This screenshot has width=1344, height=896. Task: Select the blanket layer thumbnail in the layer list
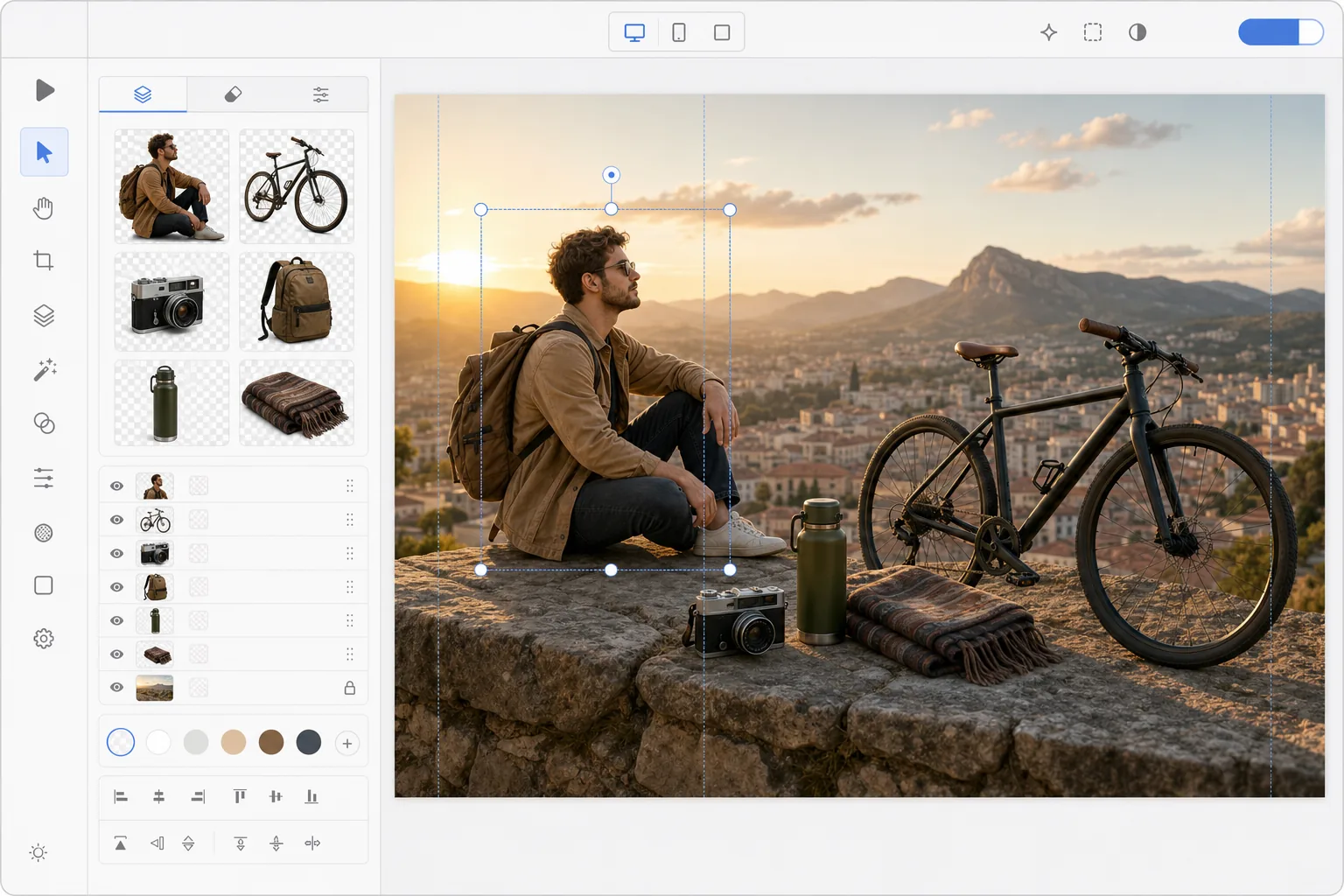coord(155,654)
